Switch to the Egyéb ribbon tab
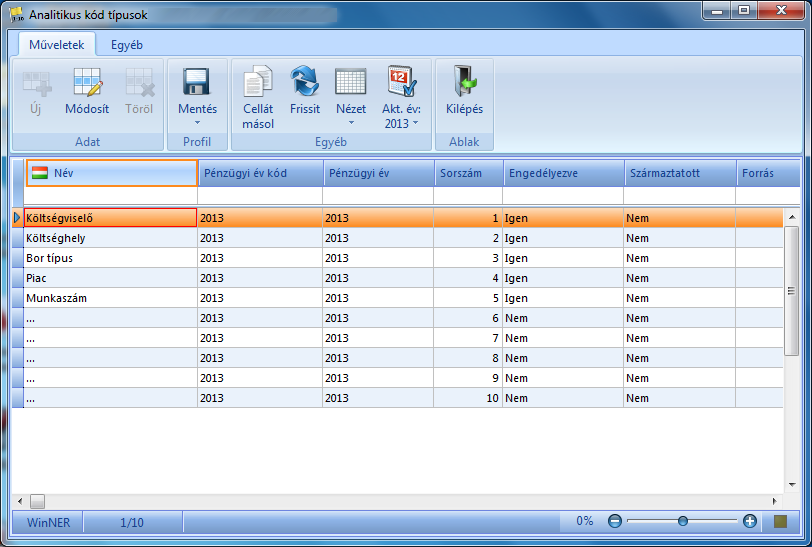The width and height of the screenshot is (812, 547). [126, 45]
